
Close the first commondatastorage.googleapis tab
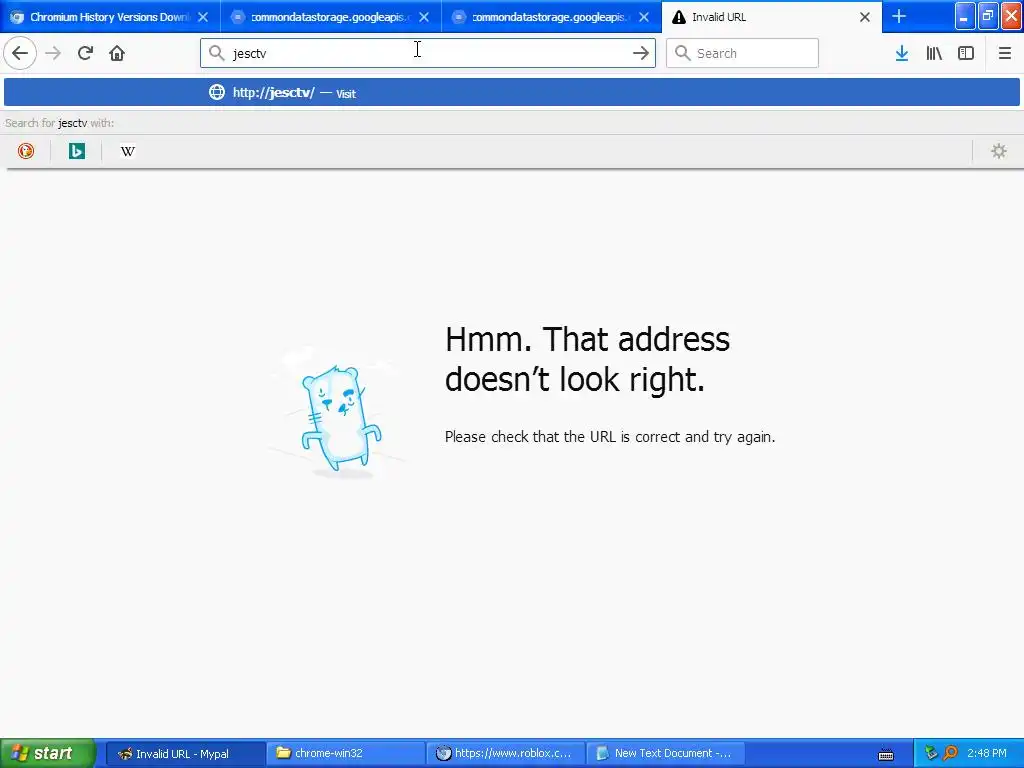[424, 17]
